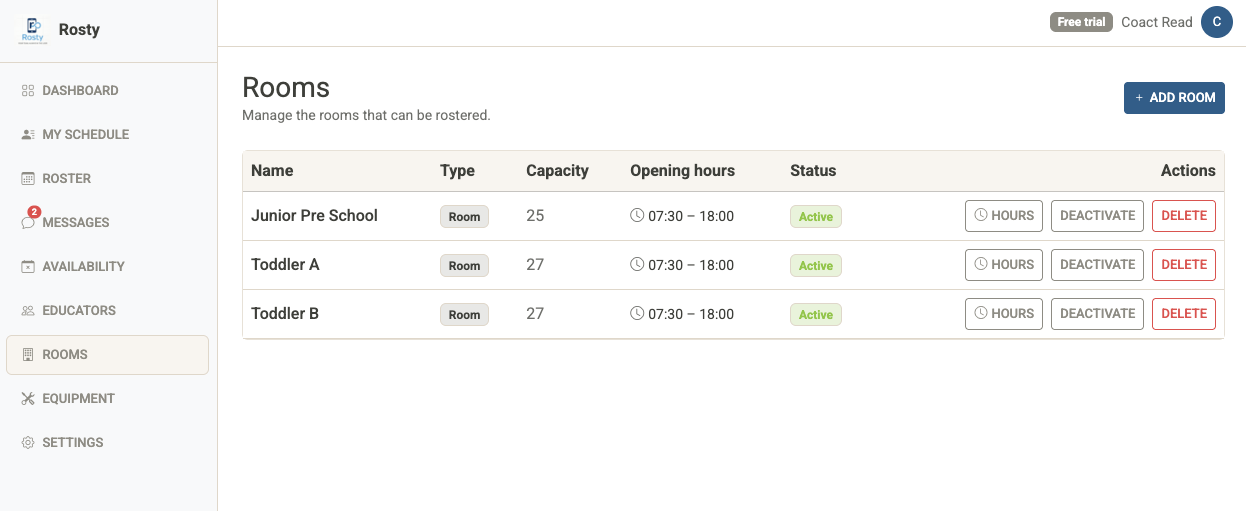This screenshot has width=1246, height=511.
Task: Open the user avatar C menu
Action: pos(1216,22)
